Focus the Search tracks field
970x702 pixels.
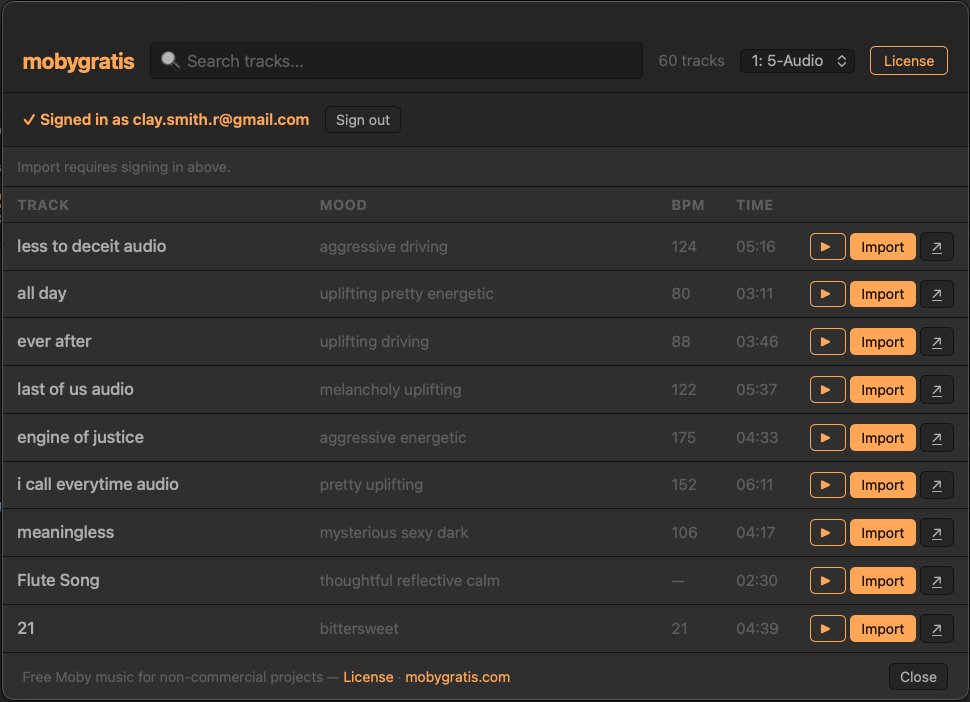tap(397, 61)
